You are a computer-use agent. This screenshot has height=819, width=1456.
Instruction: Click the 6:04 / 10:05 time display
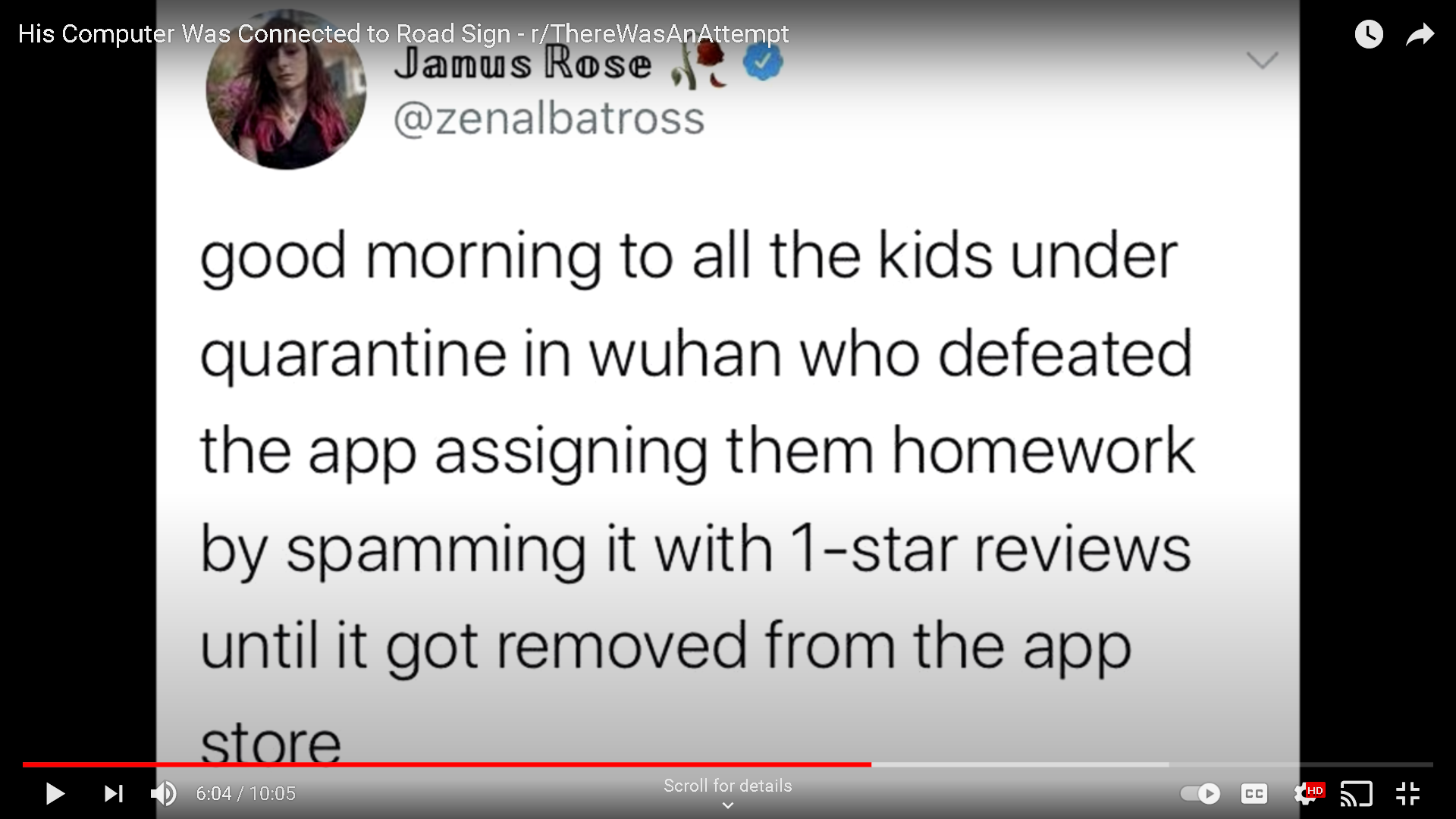click(x=246, y=794)
